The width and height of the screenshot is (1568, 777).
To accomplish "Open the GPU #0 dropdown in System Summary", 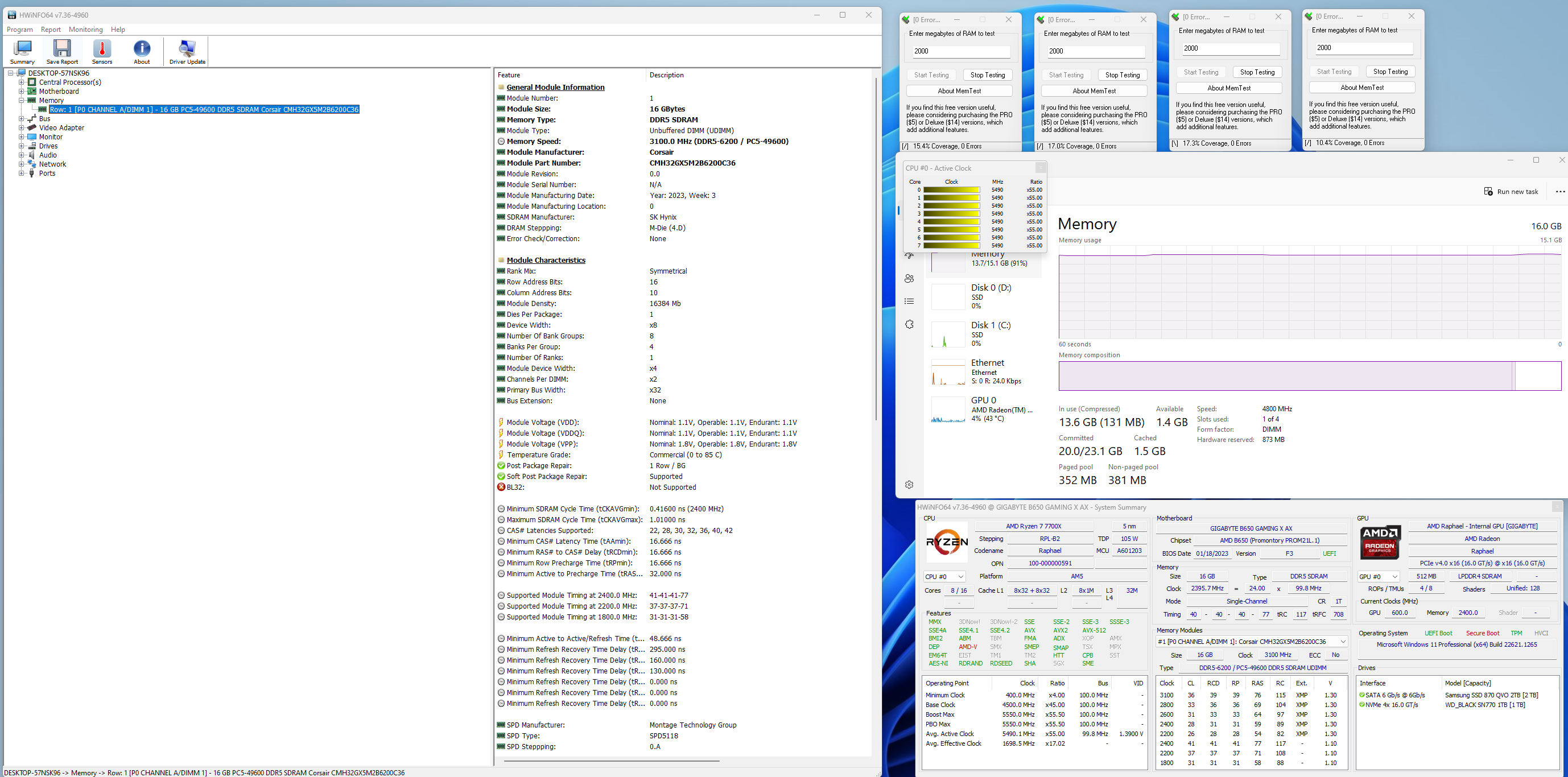I will click(x=1379, y=576).
